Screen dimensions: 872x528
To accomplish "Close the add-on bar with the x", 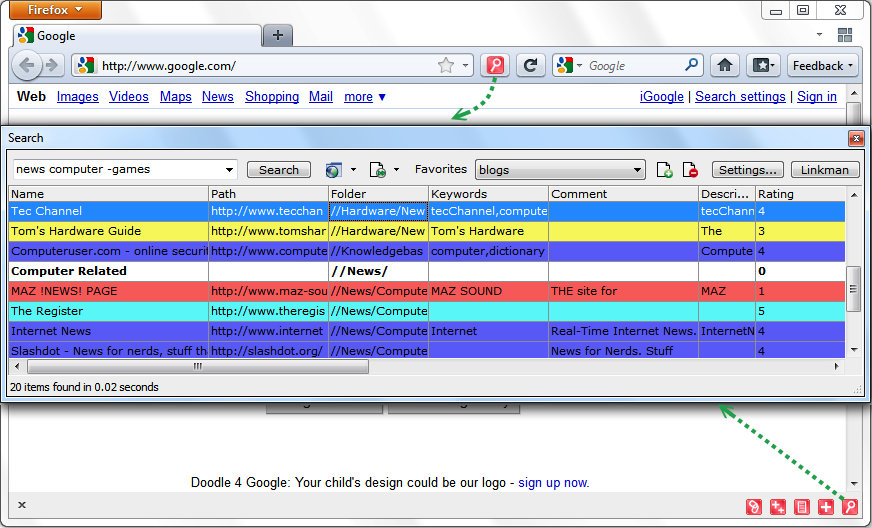I will point(22,505).
